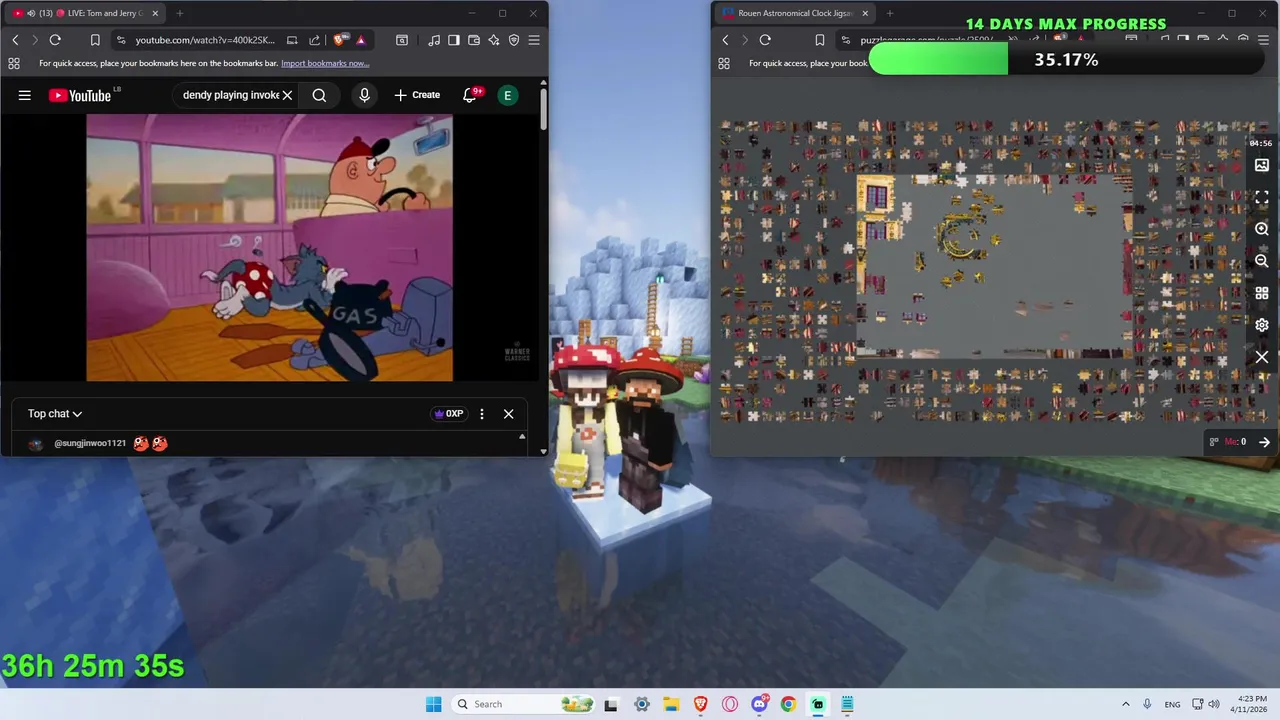1280x720 pixels.
Task: Select the Rouen Astronomical Clock Jigsaw tab
Action: pyautogui.click(x=793, y=13)
